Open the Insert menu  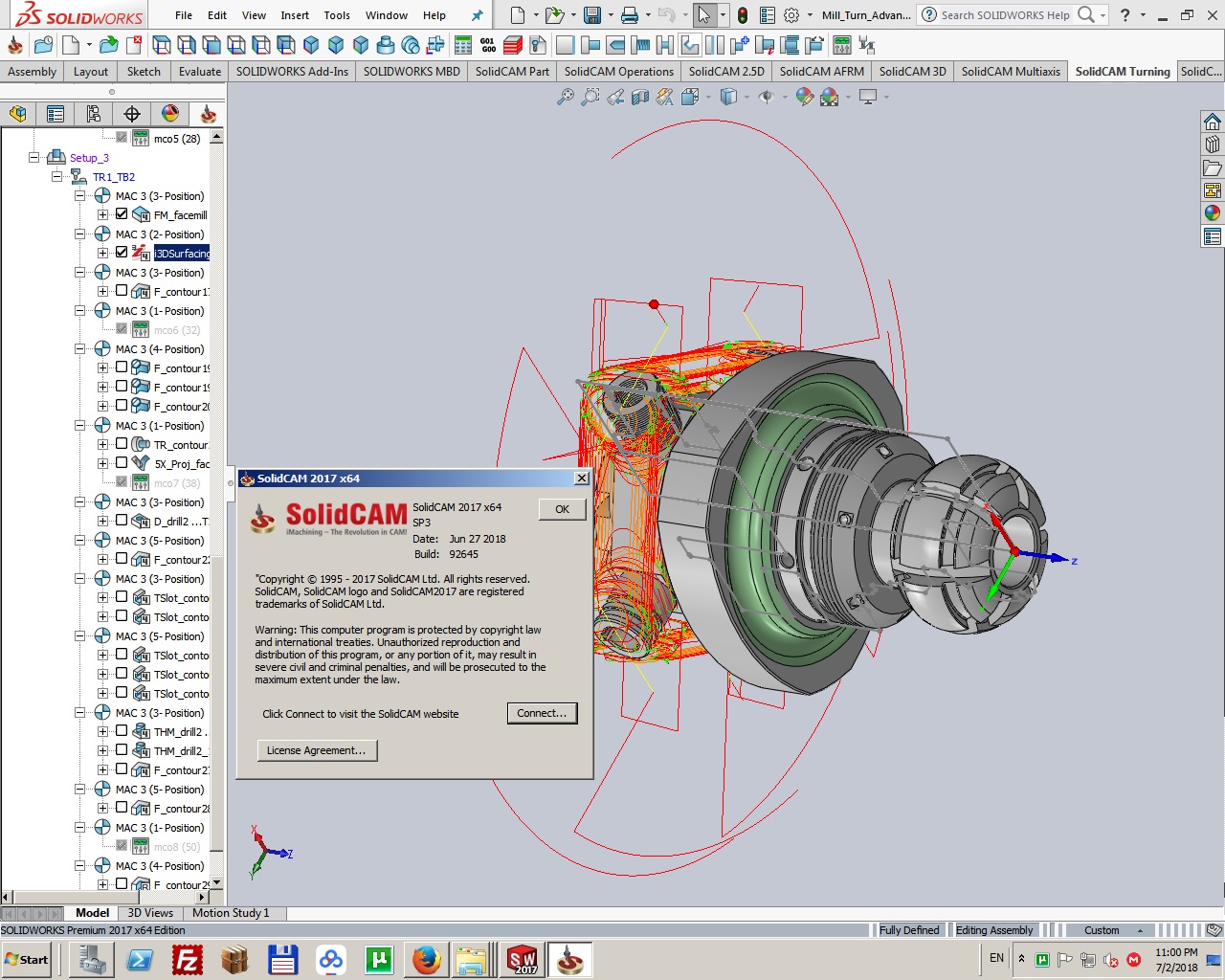pyautogui.click(x=295, y=15)
